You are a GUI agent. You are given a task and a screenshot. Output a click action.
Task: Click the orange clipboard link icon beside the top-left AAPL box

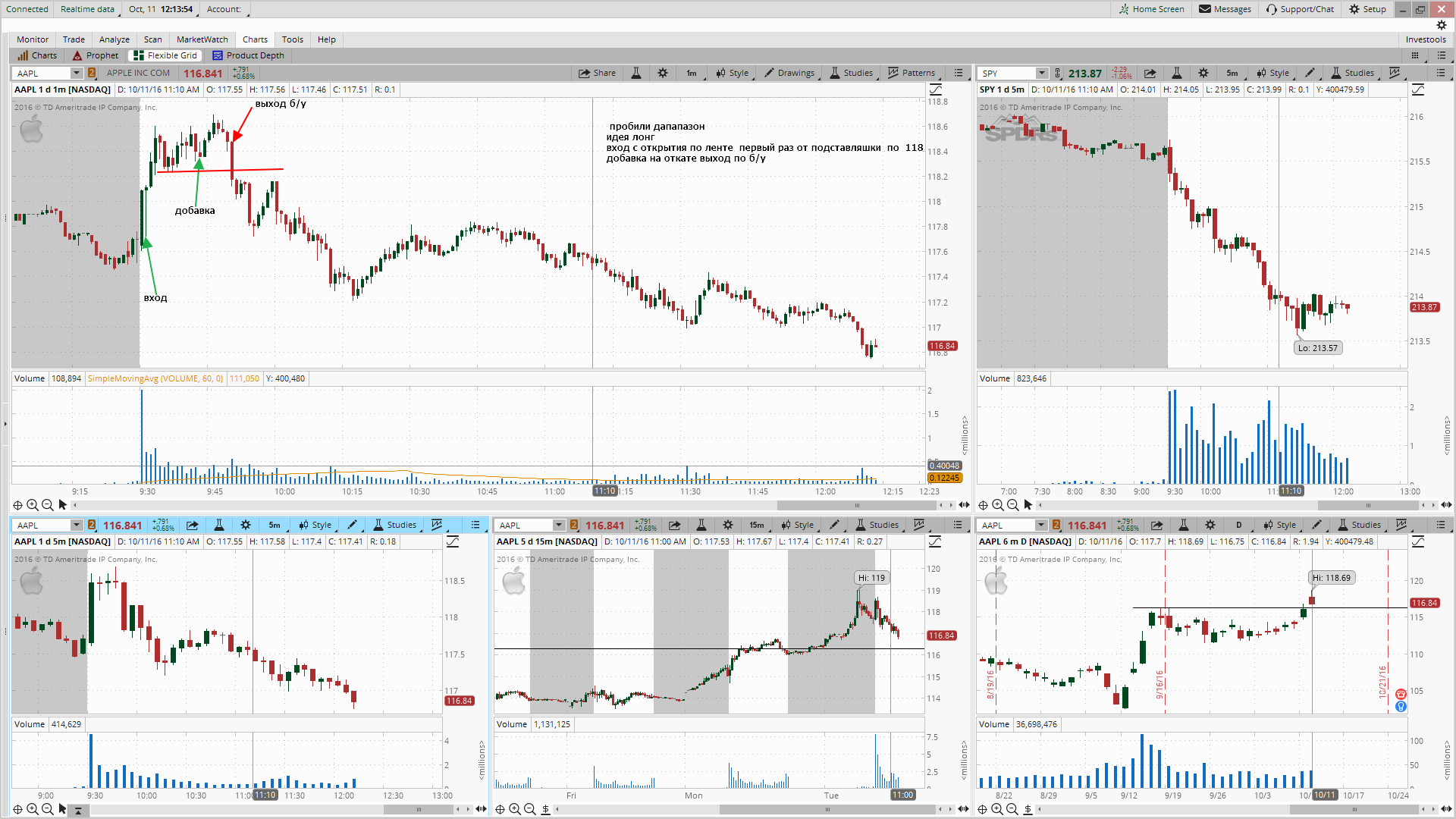pos(91,73)
